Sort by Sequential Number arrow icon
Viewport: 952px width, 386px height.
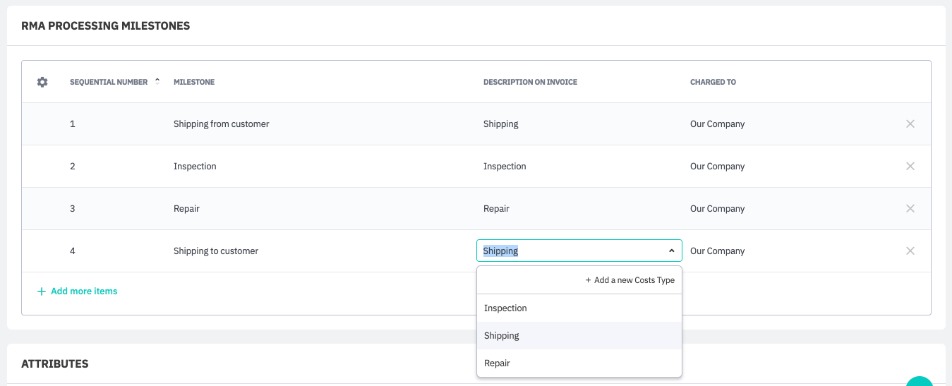pyautogui.click(x=158, y=81)
